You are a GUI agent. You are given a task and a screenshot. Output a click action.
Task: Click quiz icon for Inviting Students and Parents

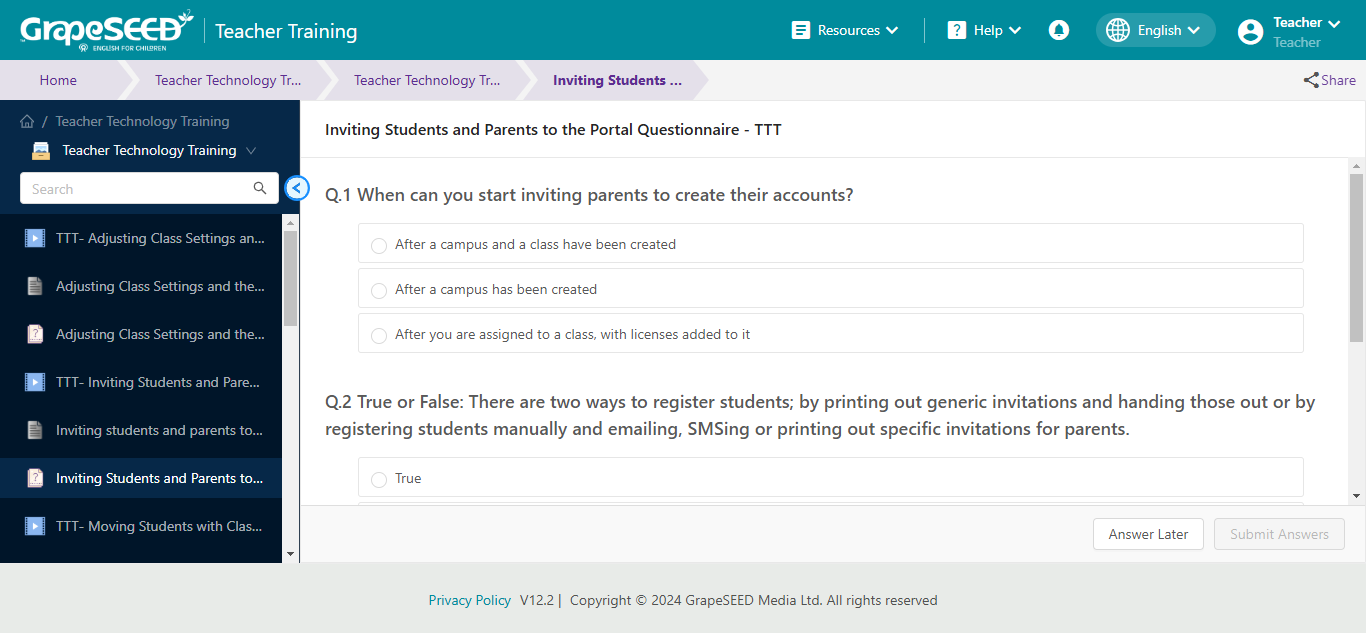tap(35, 478)
